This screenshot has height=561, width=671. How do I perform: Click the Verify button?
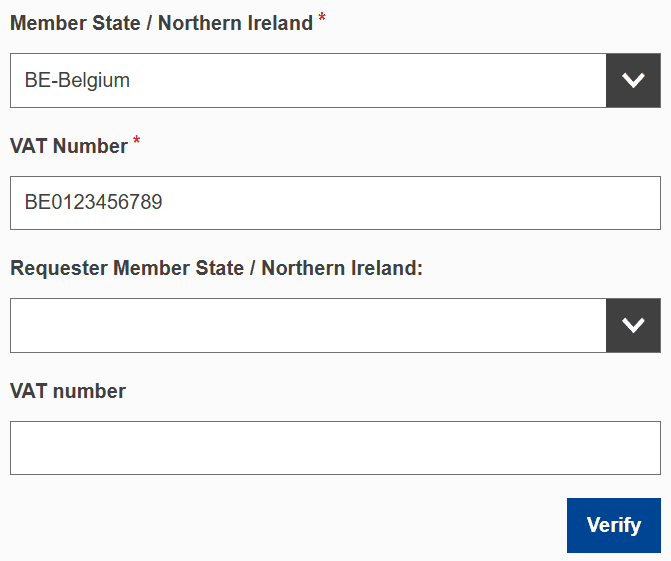(613, 525)
